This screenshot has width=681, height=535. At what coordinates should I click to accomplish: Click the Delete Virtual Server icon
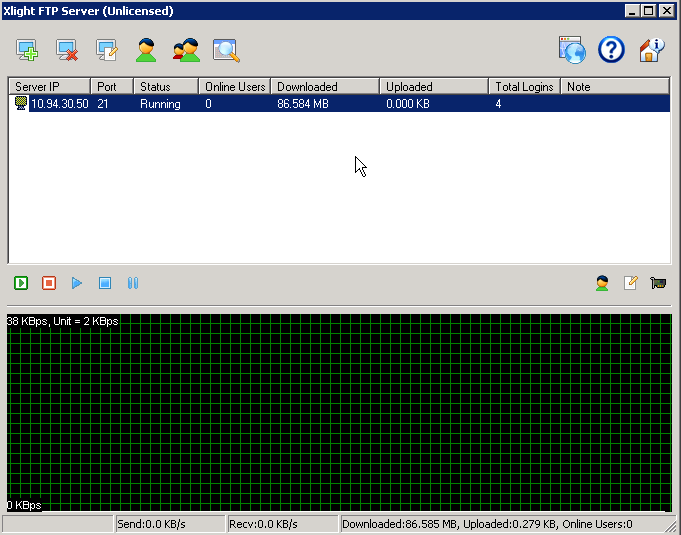tap(67, 50)
